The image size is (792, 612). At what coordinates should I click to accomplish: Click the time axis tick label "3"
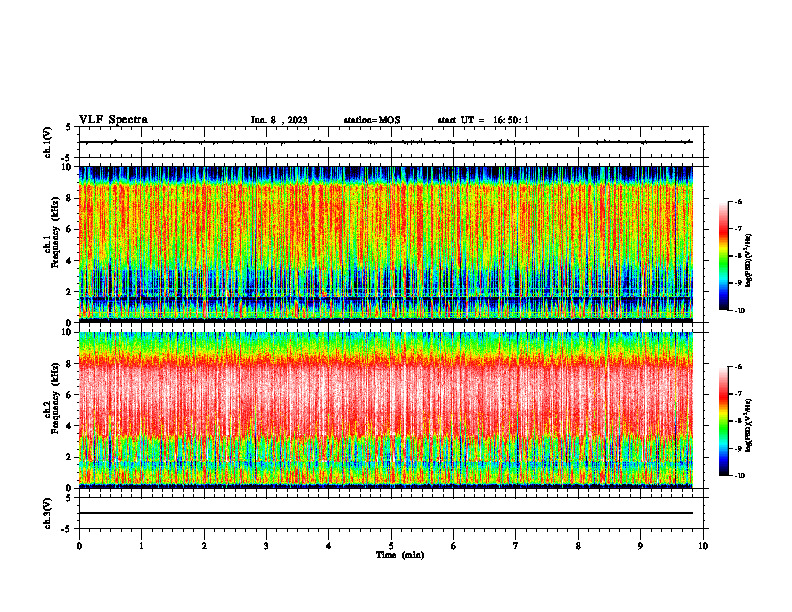(x=266, y=546)
